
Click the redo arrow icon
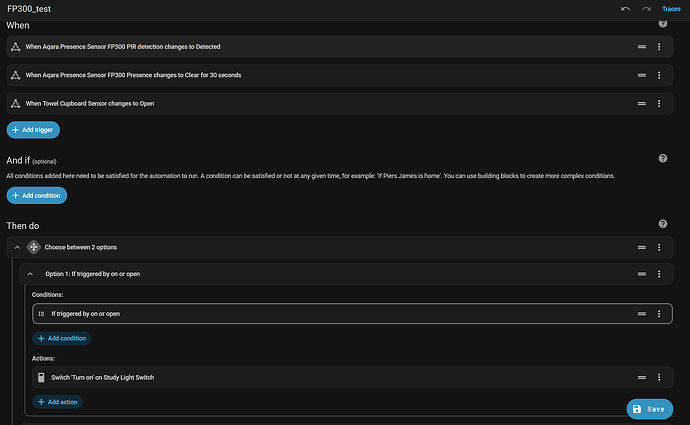[646, 9]
